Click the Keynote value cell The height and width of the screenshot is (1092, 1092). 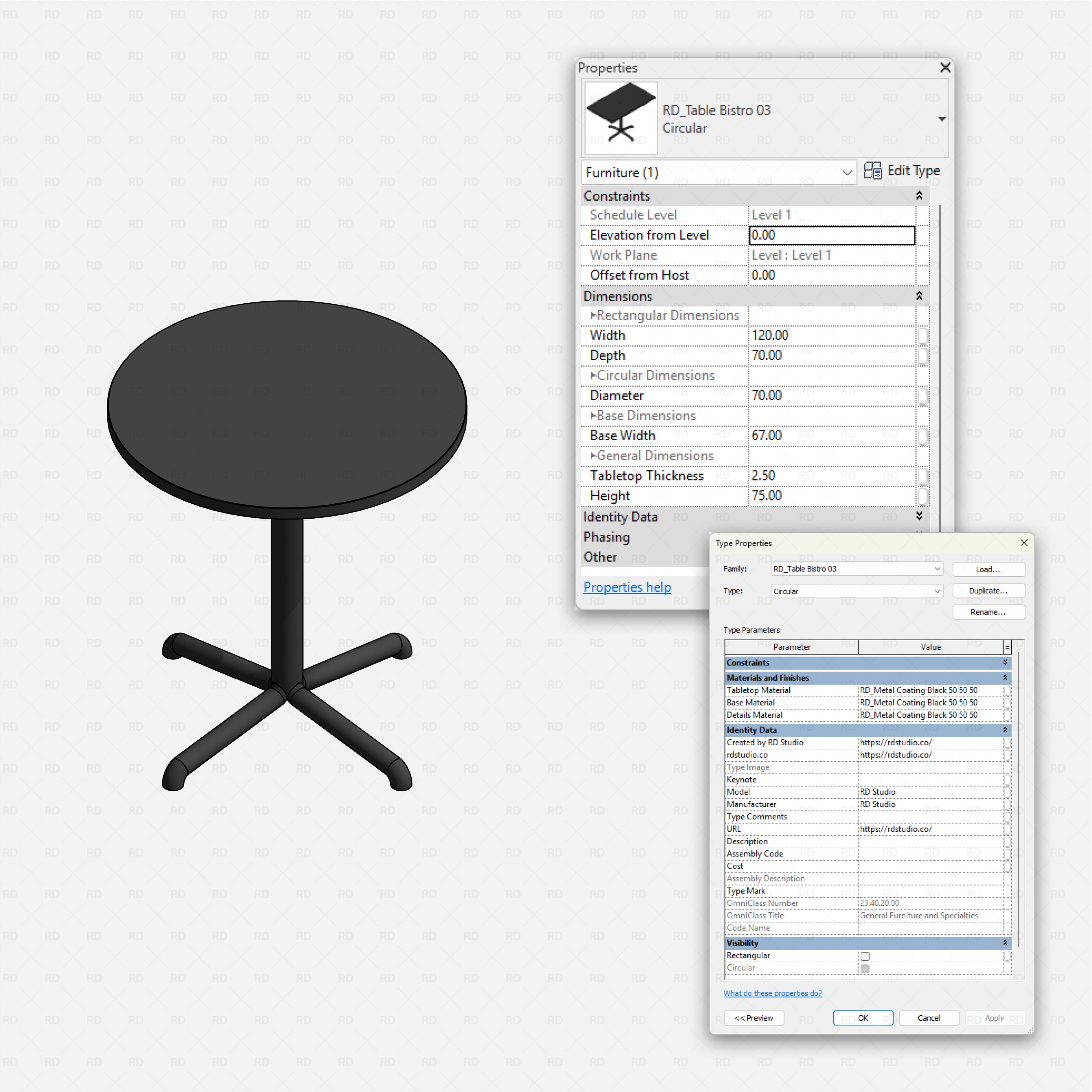pyautogui.click(x=930, y=779)
